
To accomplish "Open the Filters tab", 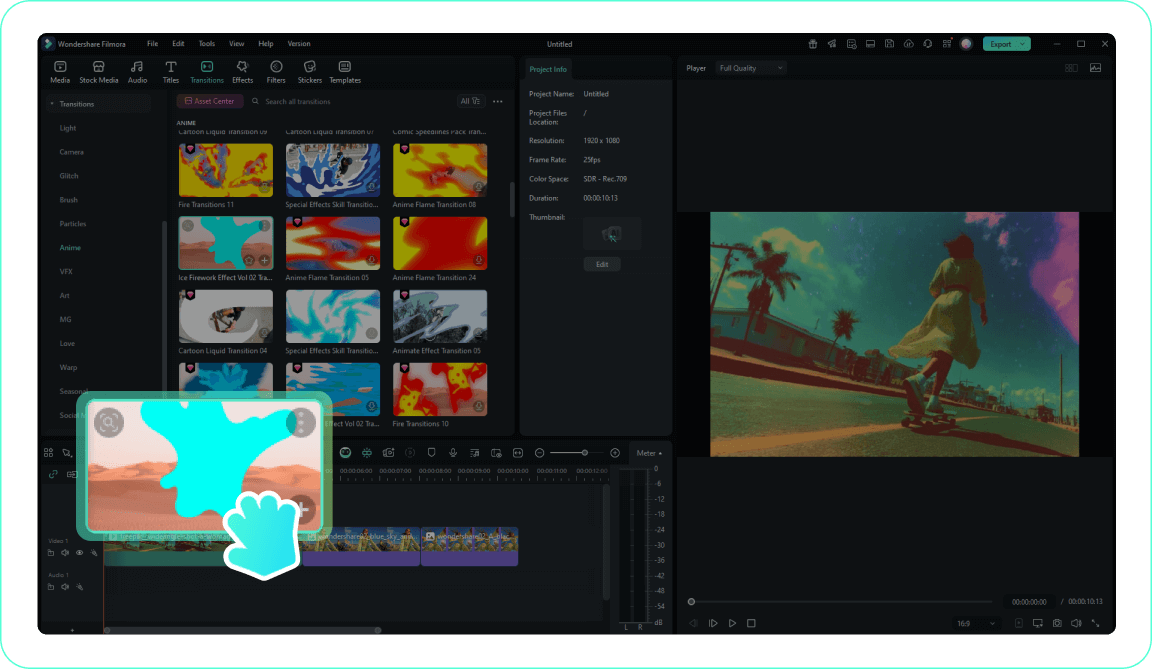I will [x=276, y=72].
